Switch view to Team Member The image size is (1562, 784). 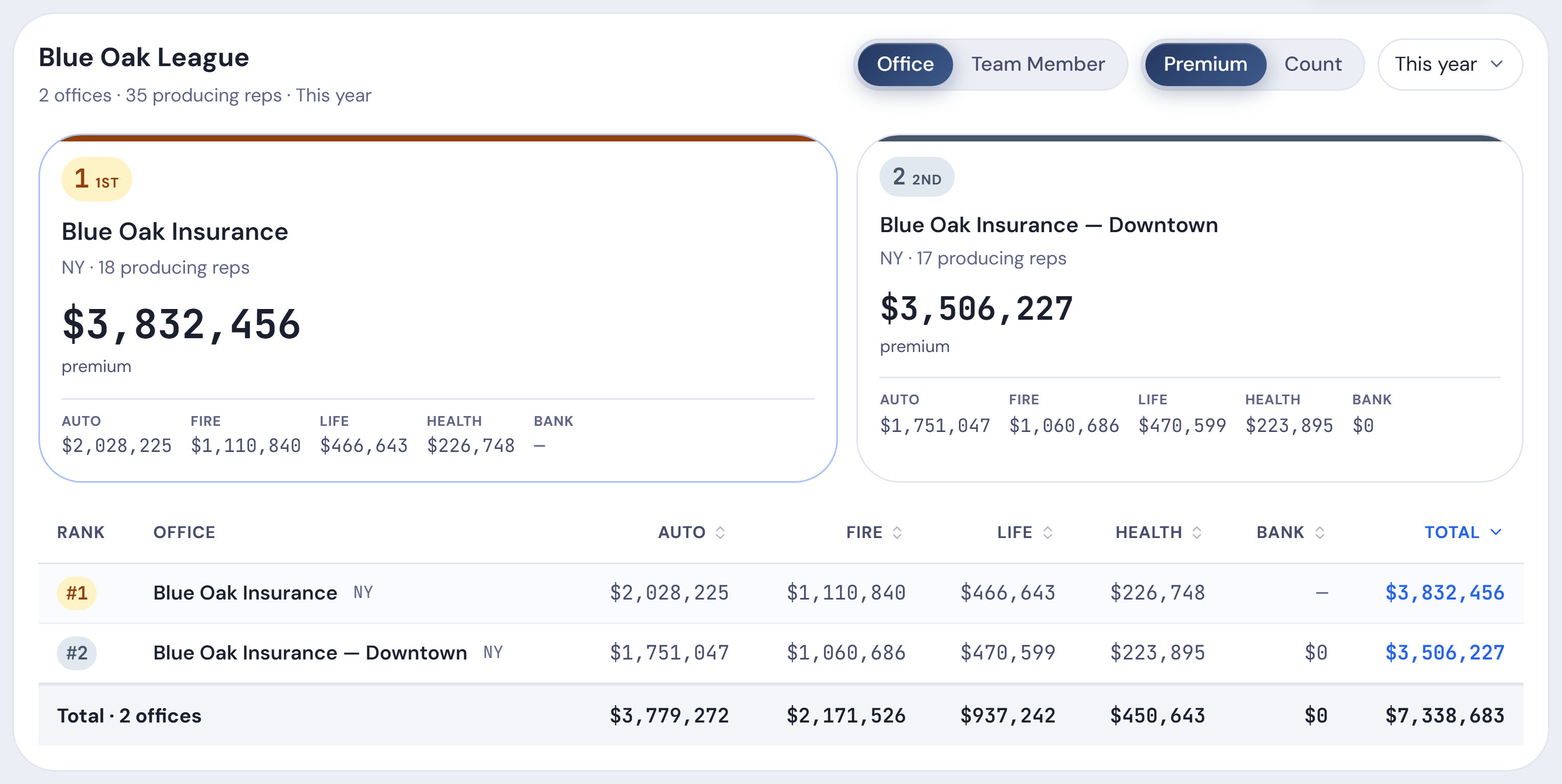coord(1038,64)
